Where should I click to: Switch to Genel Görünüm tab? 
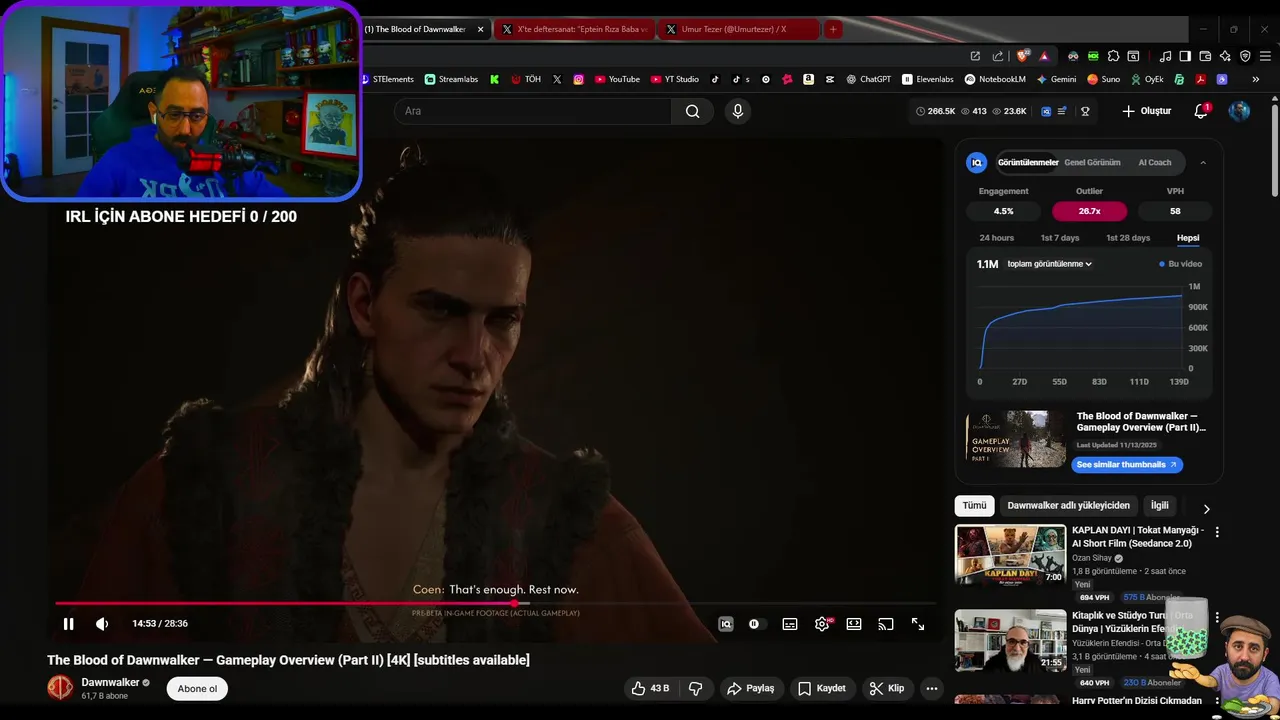[x=1092, y=162]
